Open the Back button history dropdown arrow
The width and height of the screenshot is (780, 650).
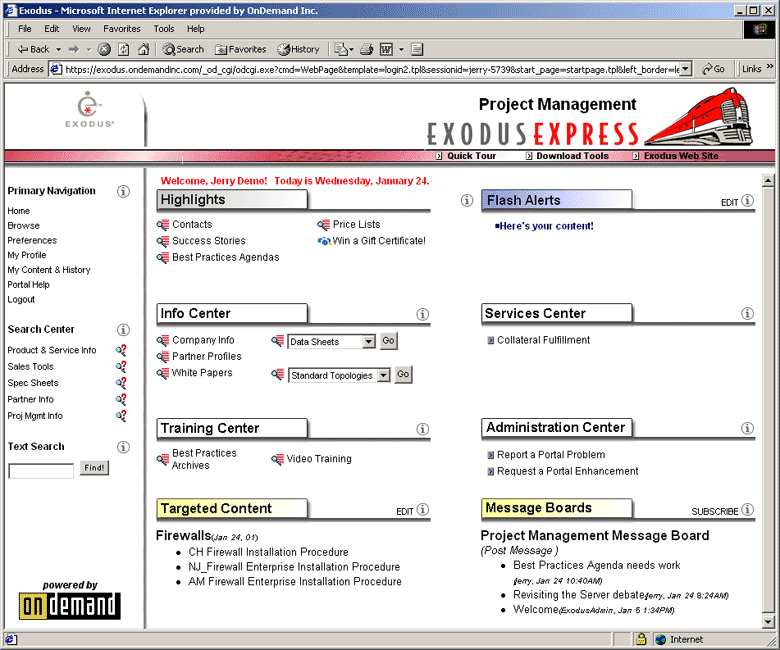click(x=58, y=49)
